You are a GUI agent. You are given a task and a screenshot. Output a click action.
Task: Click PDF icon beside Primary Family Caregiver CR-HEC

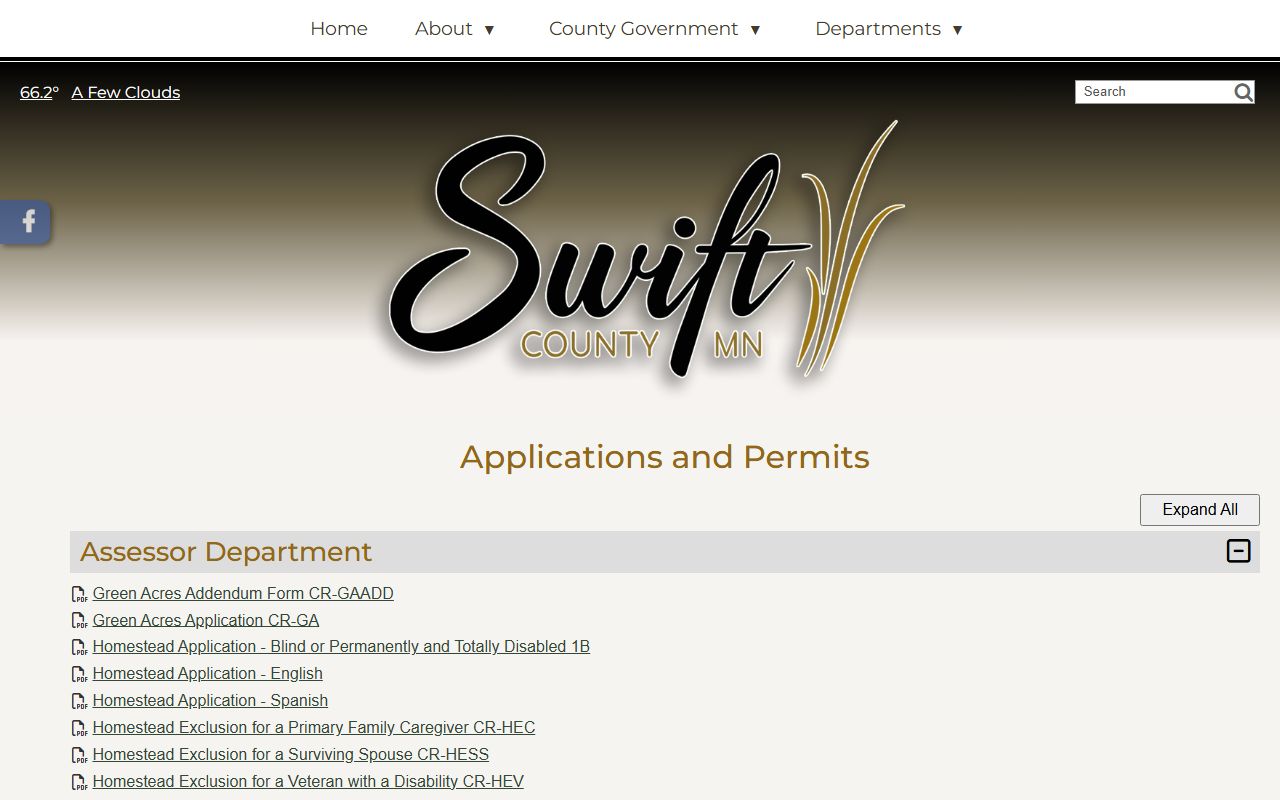point(79,728)
